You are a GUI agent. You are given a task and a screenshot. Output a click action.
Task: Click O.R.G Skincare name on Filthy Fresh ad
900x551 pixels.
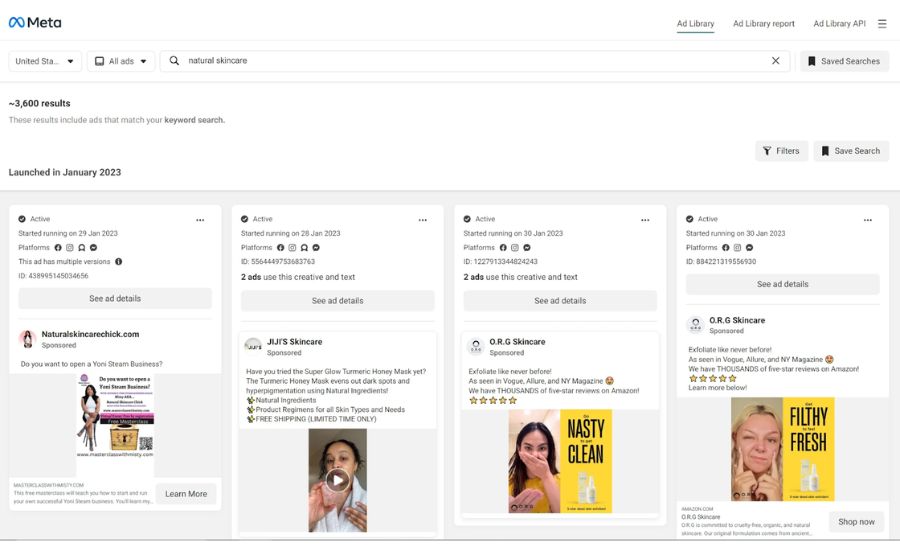pyautogui.click(x=737, y=320)
